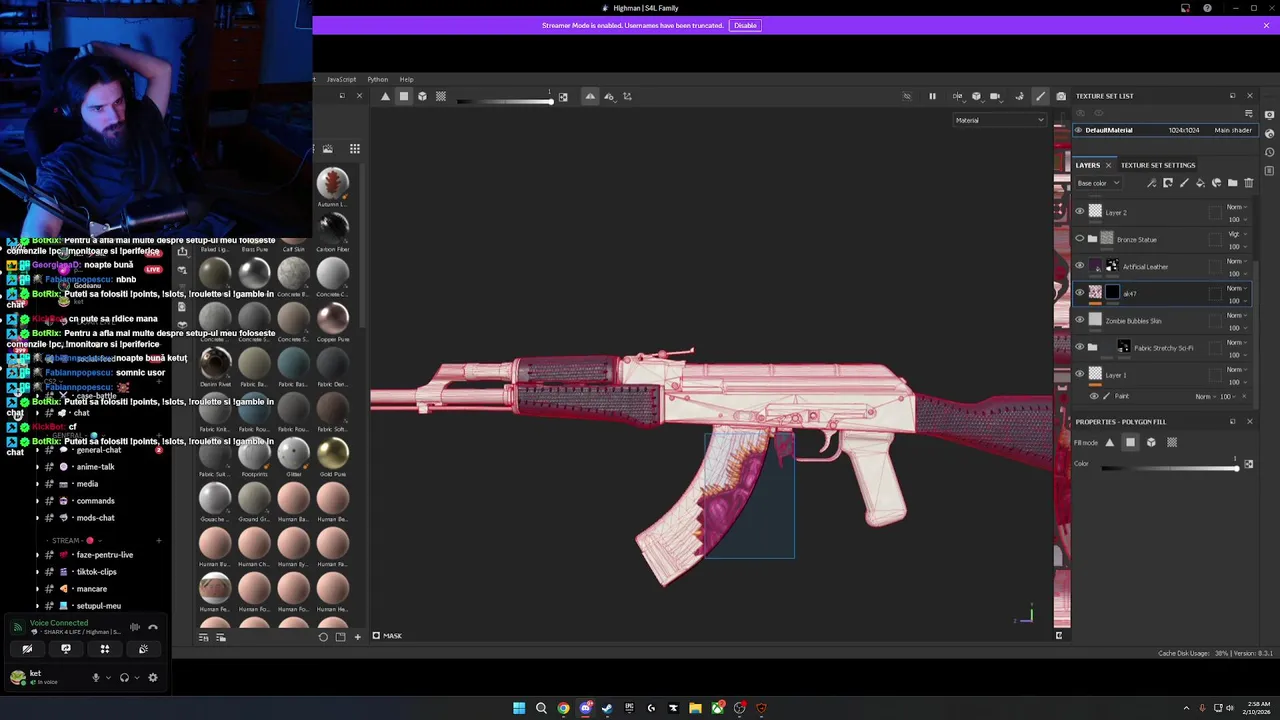Viewport: 1280px width, 720px height.
Task: Open blend mode dropdown for Bronze Statue
Action: point(1237,234)
